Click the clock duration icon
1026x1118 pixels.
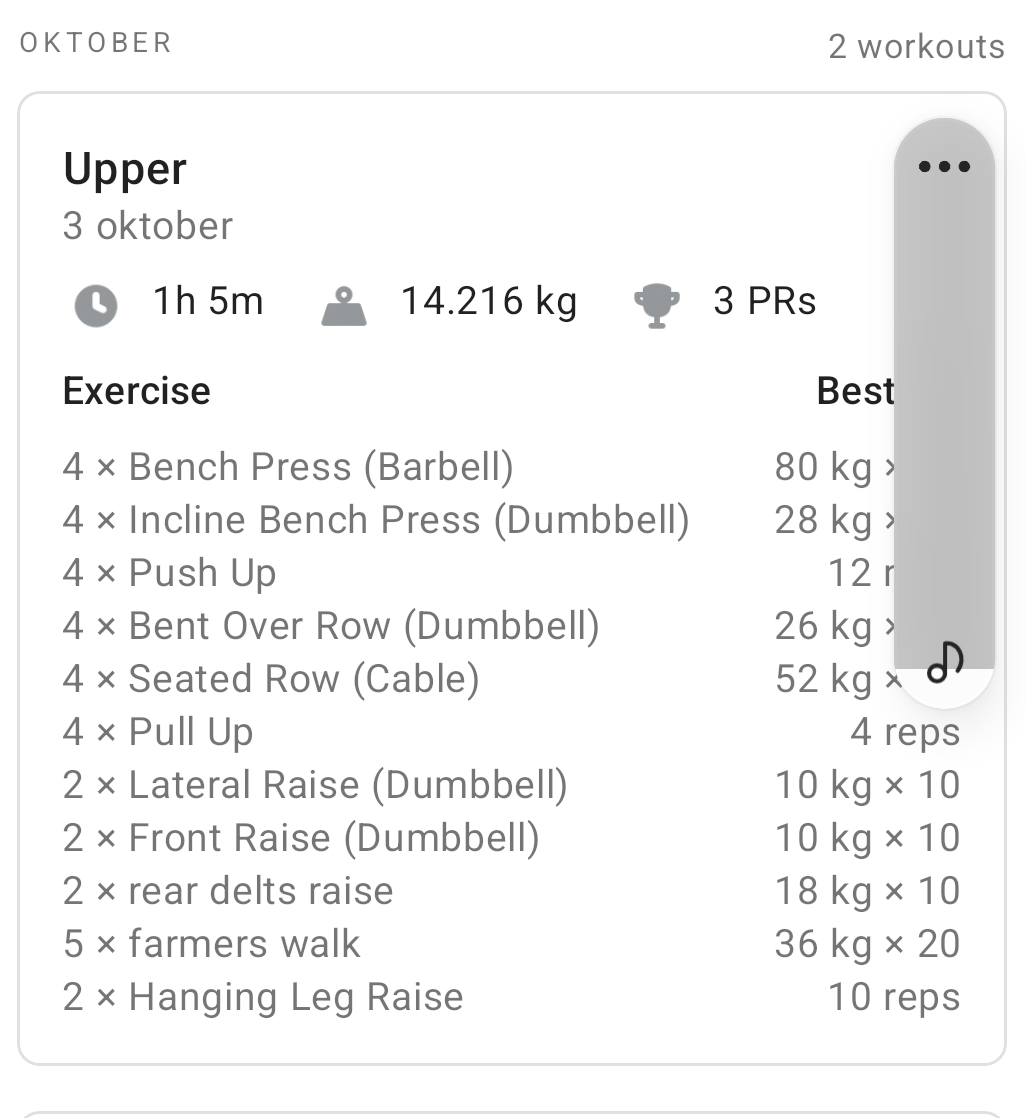(x=96, y=304)
